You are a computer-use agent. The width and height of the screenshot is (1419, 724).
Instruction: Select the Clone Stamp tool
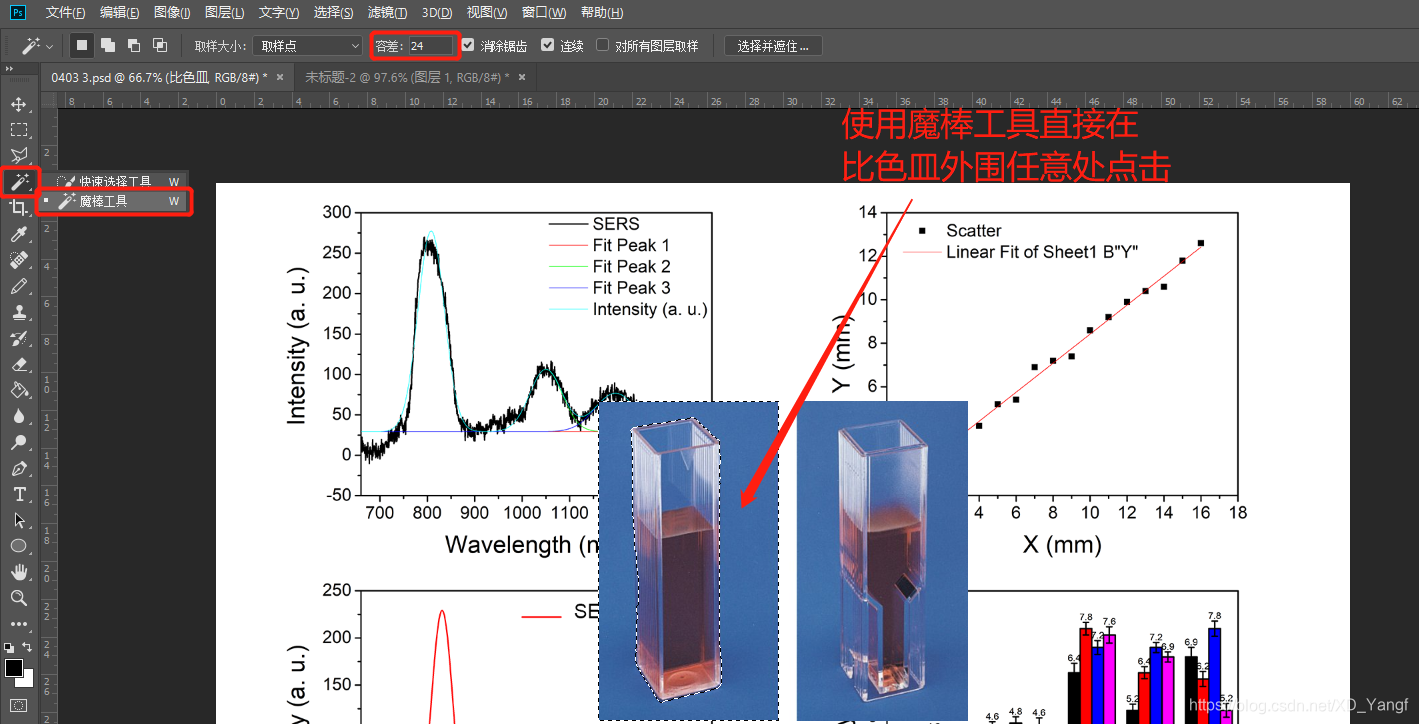[x=18, y=312]
